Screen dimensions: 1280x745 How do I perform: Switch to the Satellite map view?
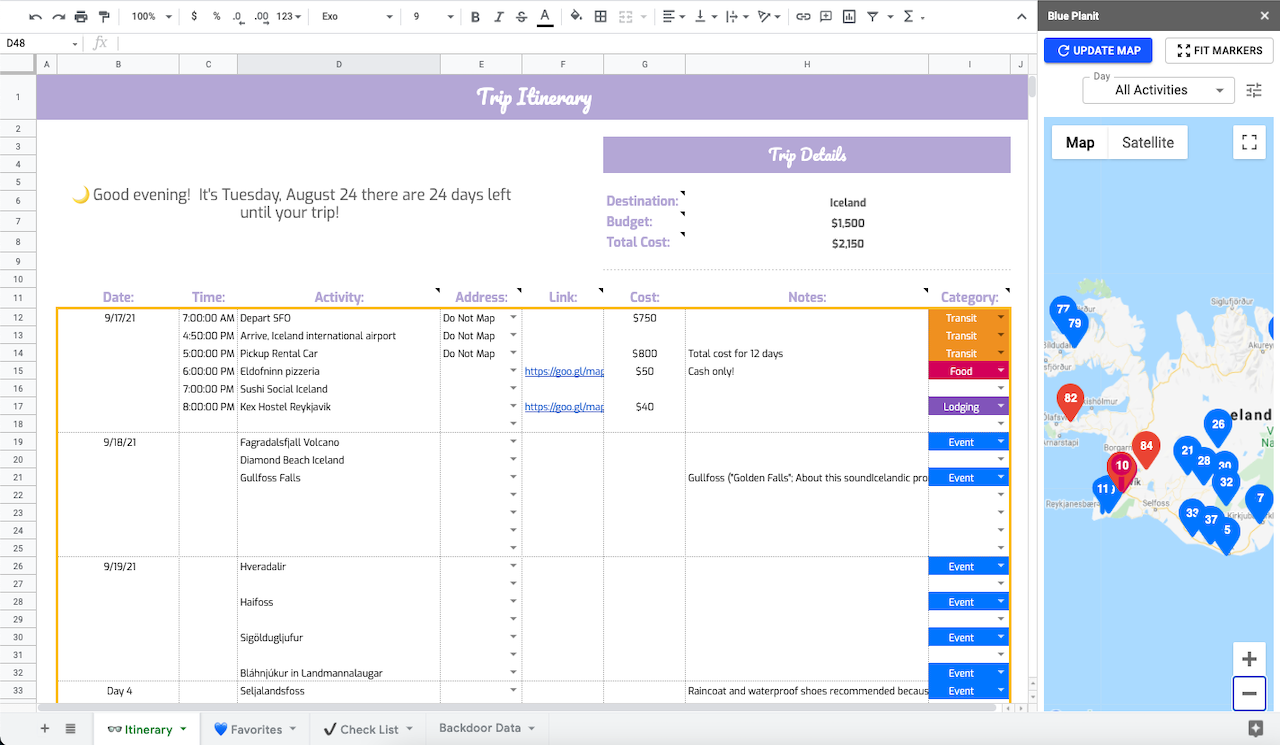coord(1147,142)
